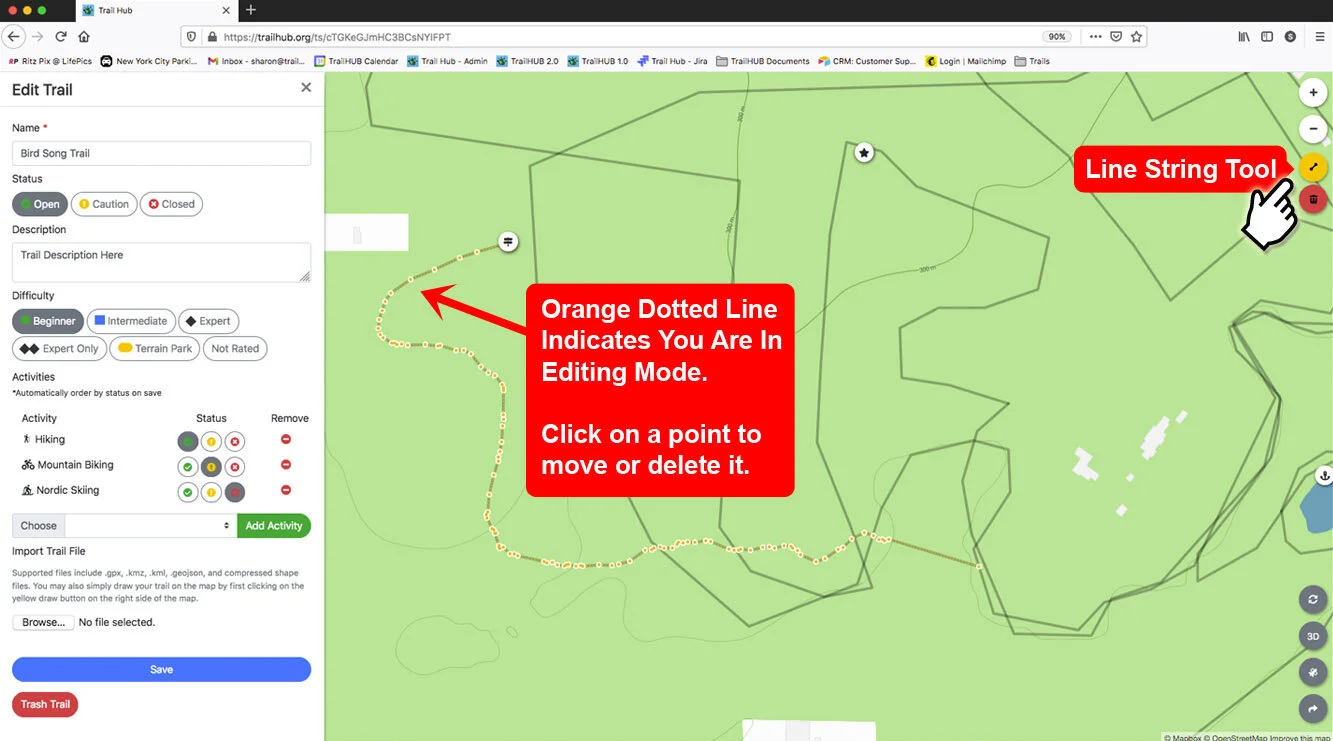
Task: Click the red trash delete map tool
Action: 1313,199
